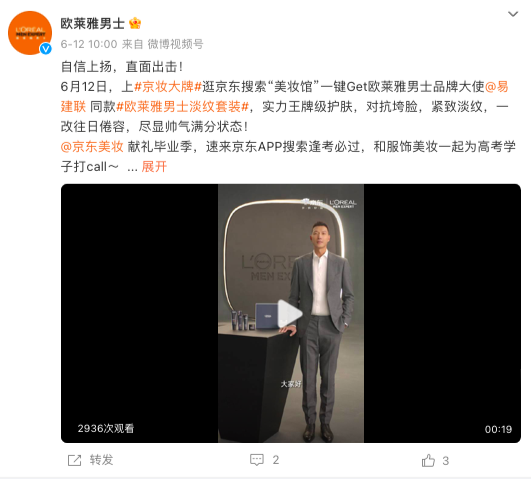Click the 微博视频号 source link
The image size is (531, 479).
click(x=175, y=44)
